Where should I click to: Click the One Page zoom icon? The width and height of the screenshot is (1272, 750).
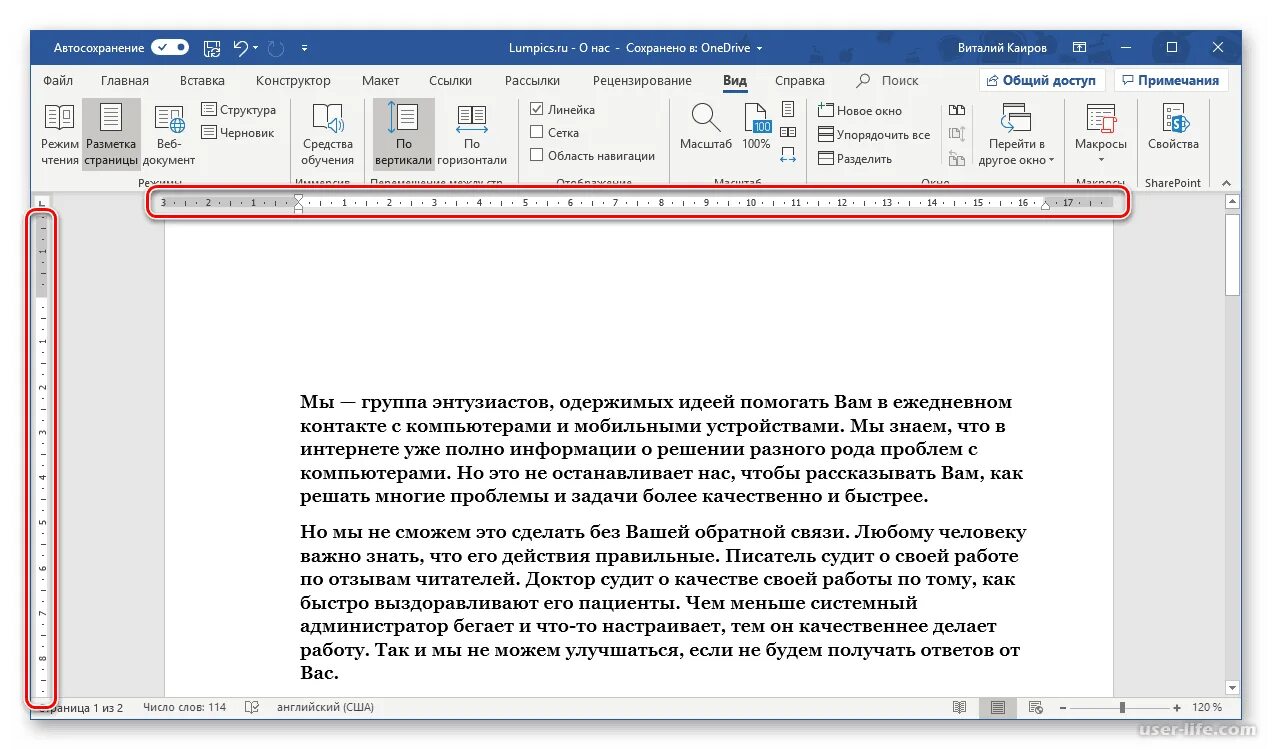788,109
